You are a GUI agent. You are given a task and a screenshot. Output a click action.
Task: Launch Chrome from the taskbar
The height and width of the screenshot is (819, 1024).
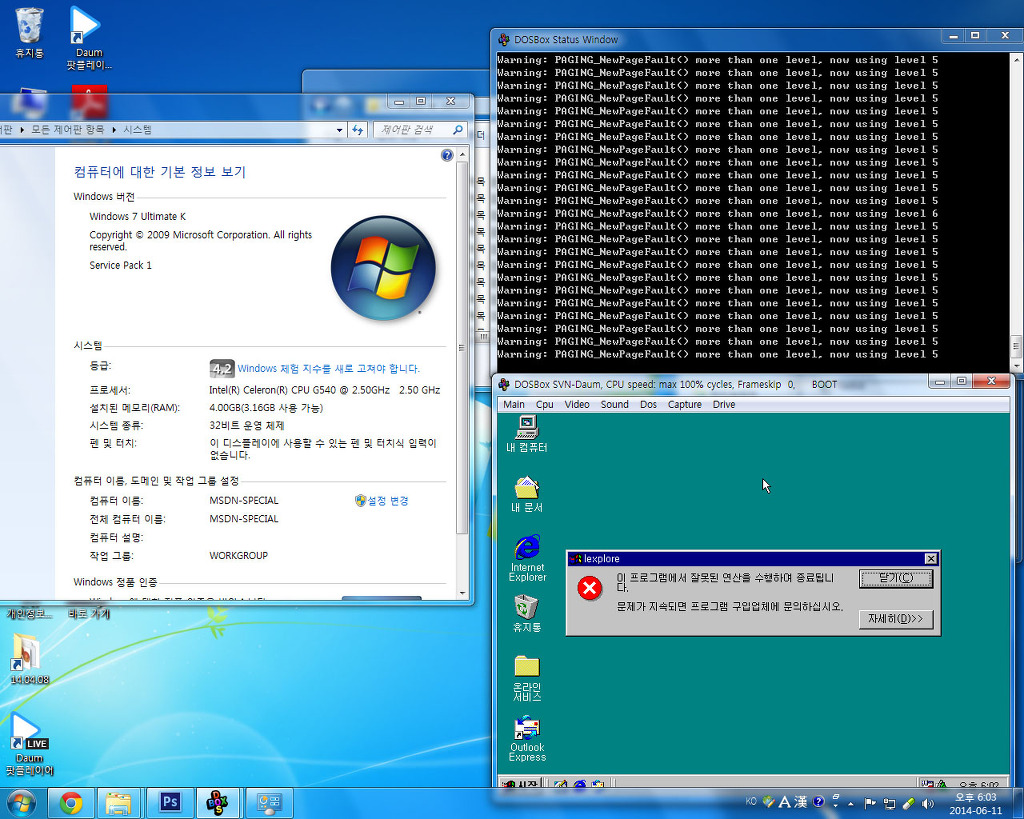tap(70, 802)
